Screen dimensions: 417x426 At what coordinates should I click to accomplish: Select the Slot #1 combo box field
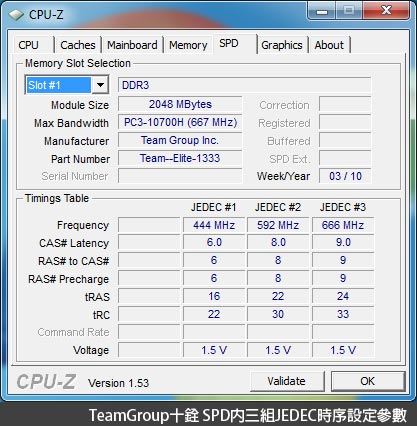click(67, 85)
